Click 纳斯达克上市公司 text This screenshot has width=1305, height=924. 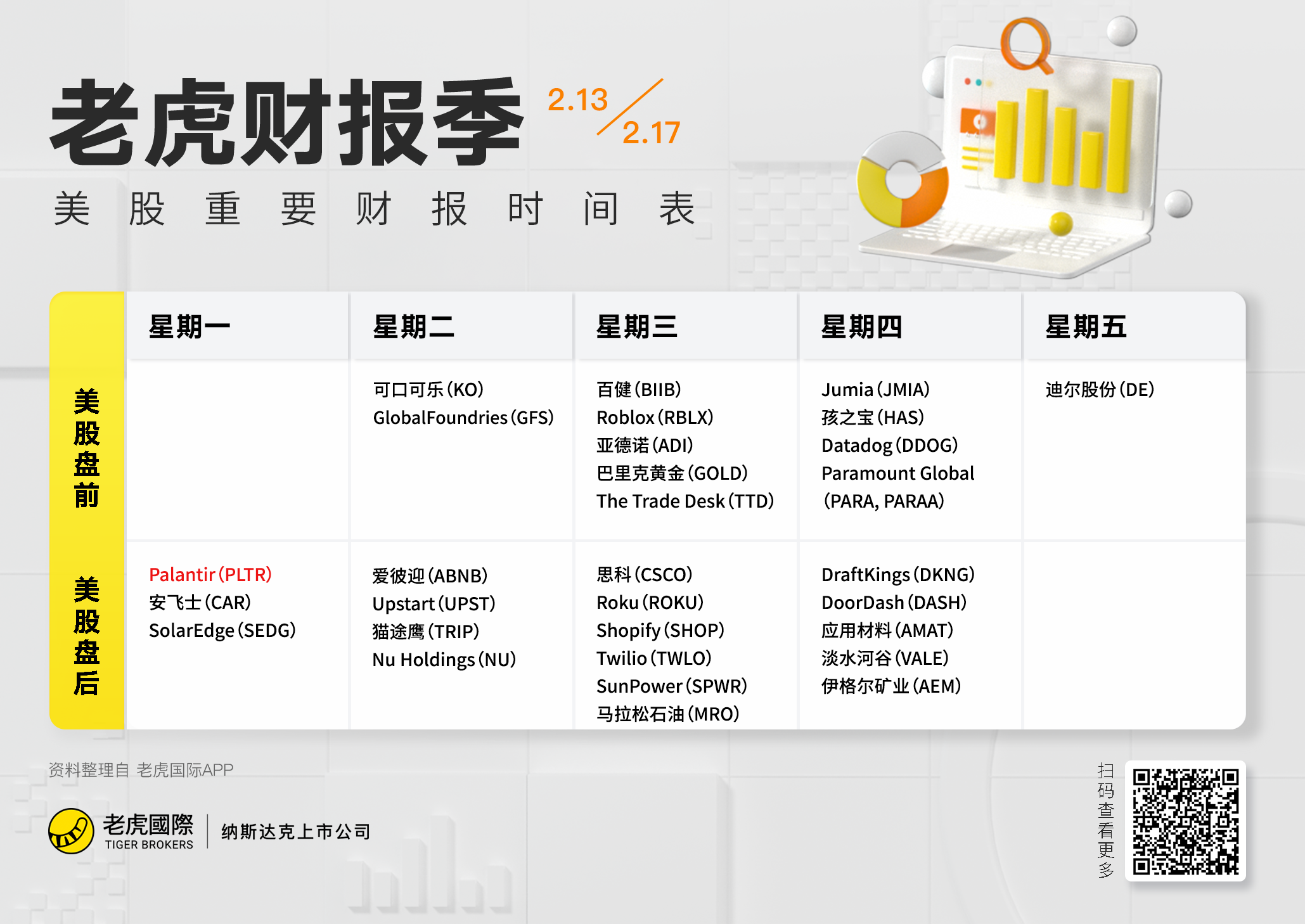(295, 831)
